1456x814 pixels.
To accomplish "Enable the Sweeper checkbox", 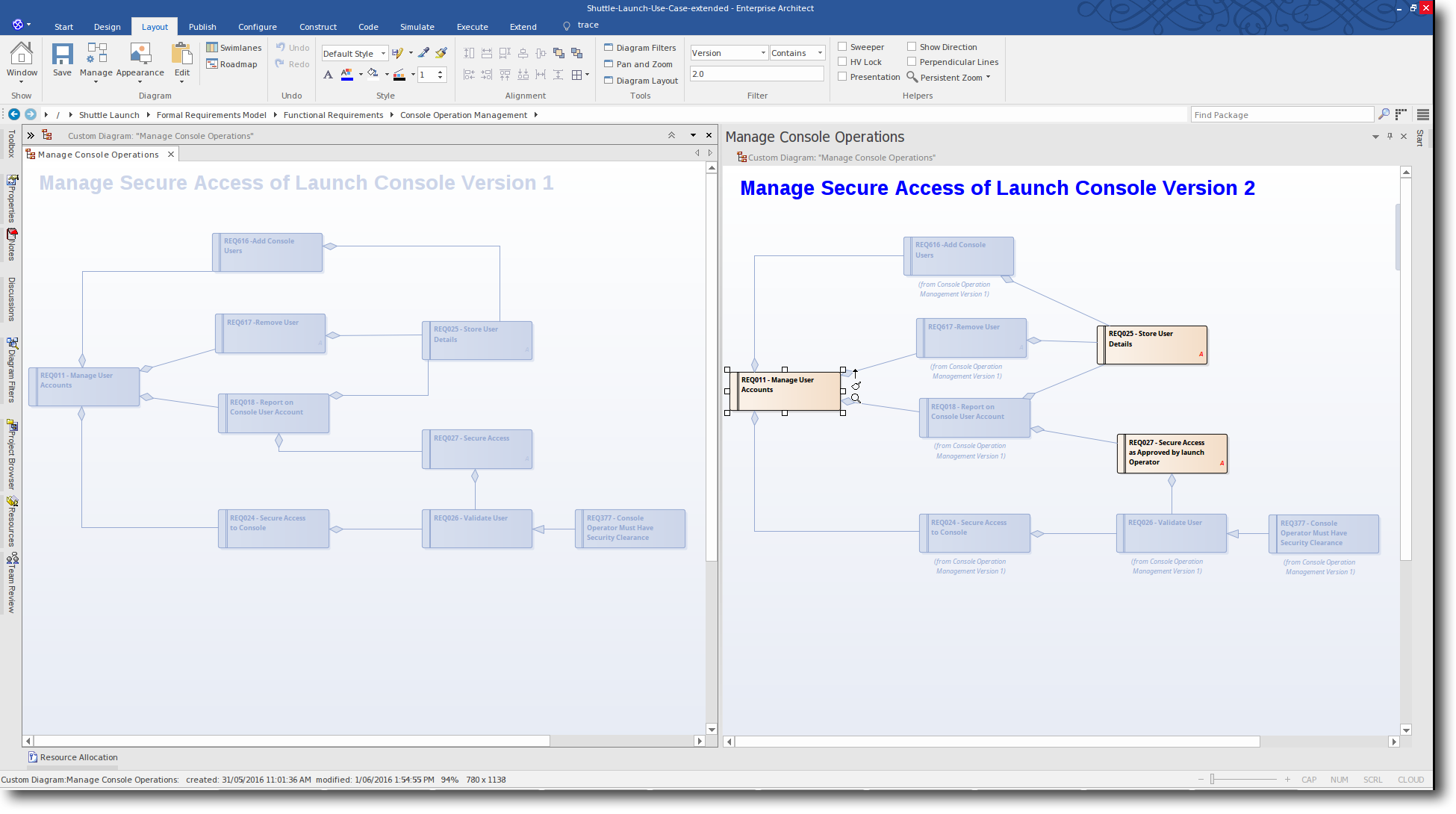I will click(842, 47).
